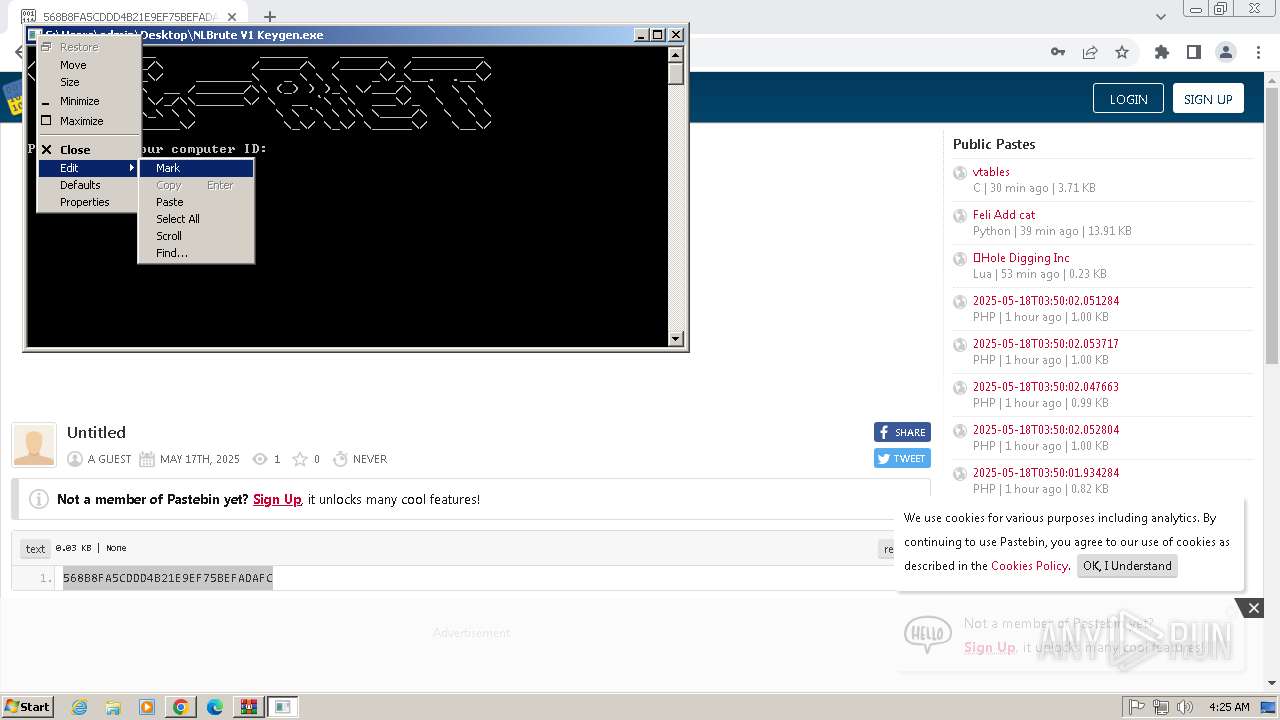Viewport: 1280px width, 720px height.
Task: Open the Chrome tab search chevron
Action: tap(1161, 17)
